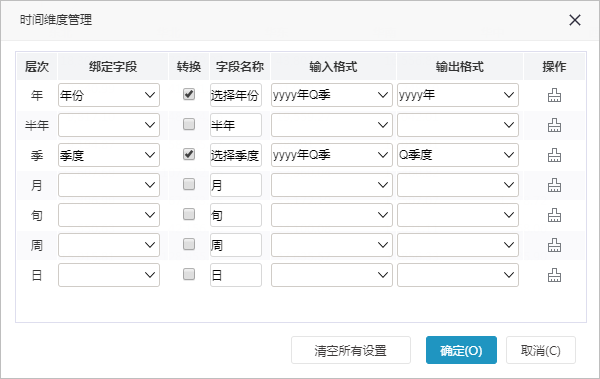The image size is (600, 379).
Task: Clear settings icon in 周 row
Action: coord(554,245)
